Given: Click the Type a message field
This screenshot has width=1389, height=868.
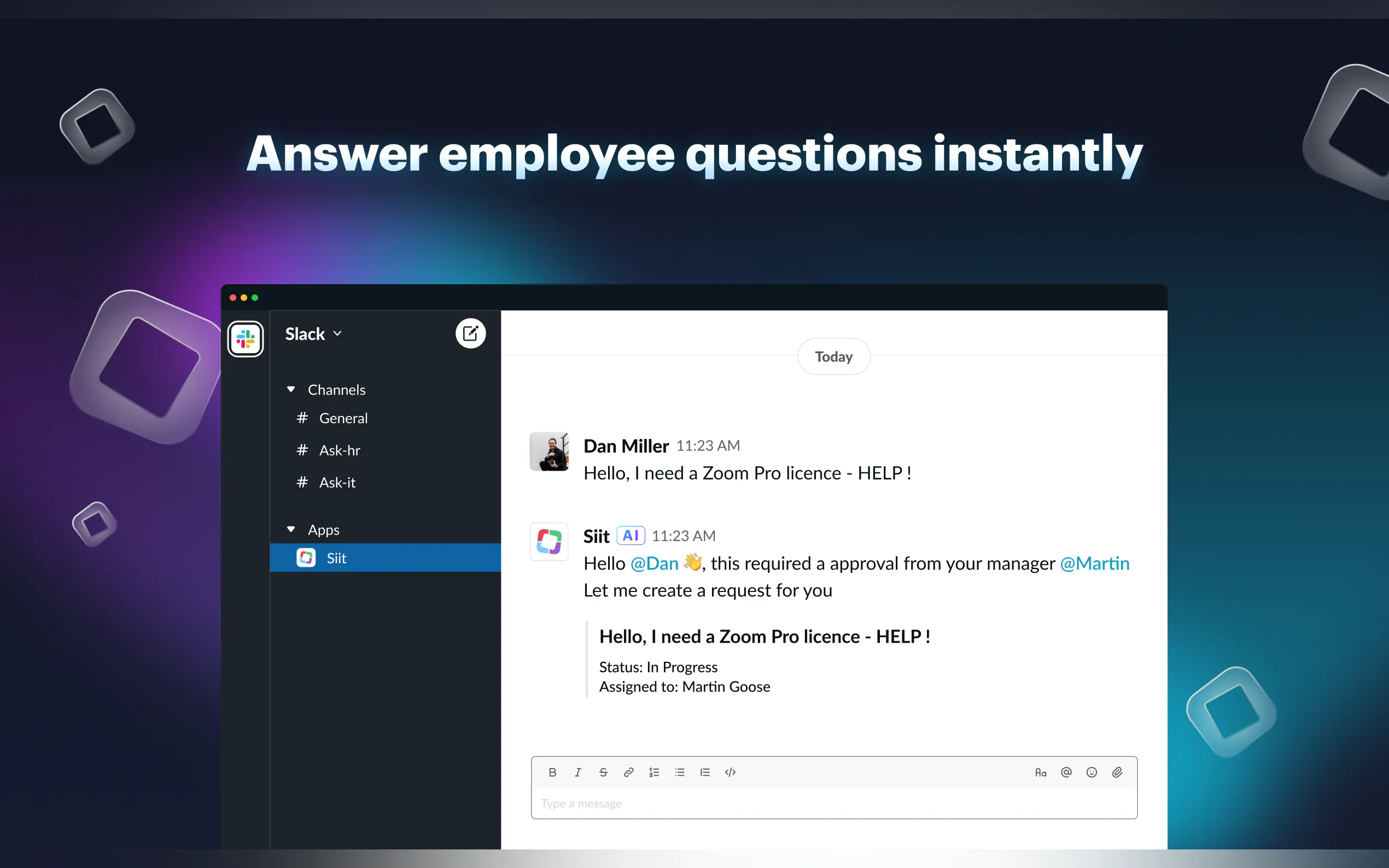Looking at the screenshot, I should (x=833, y=803).
